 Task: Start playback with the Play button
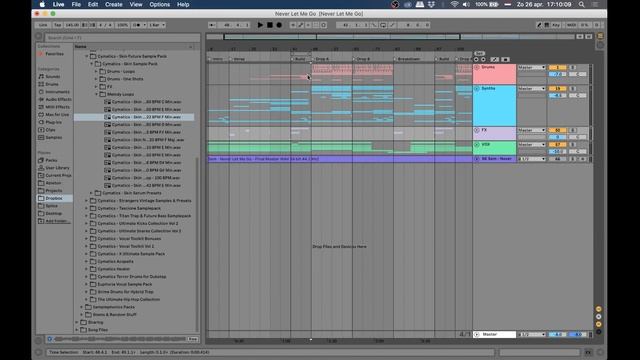click(x=260, y=25)
